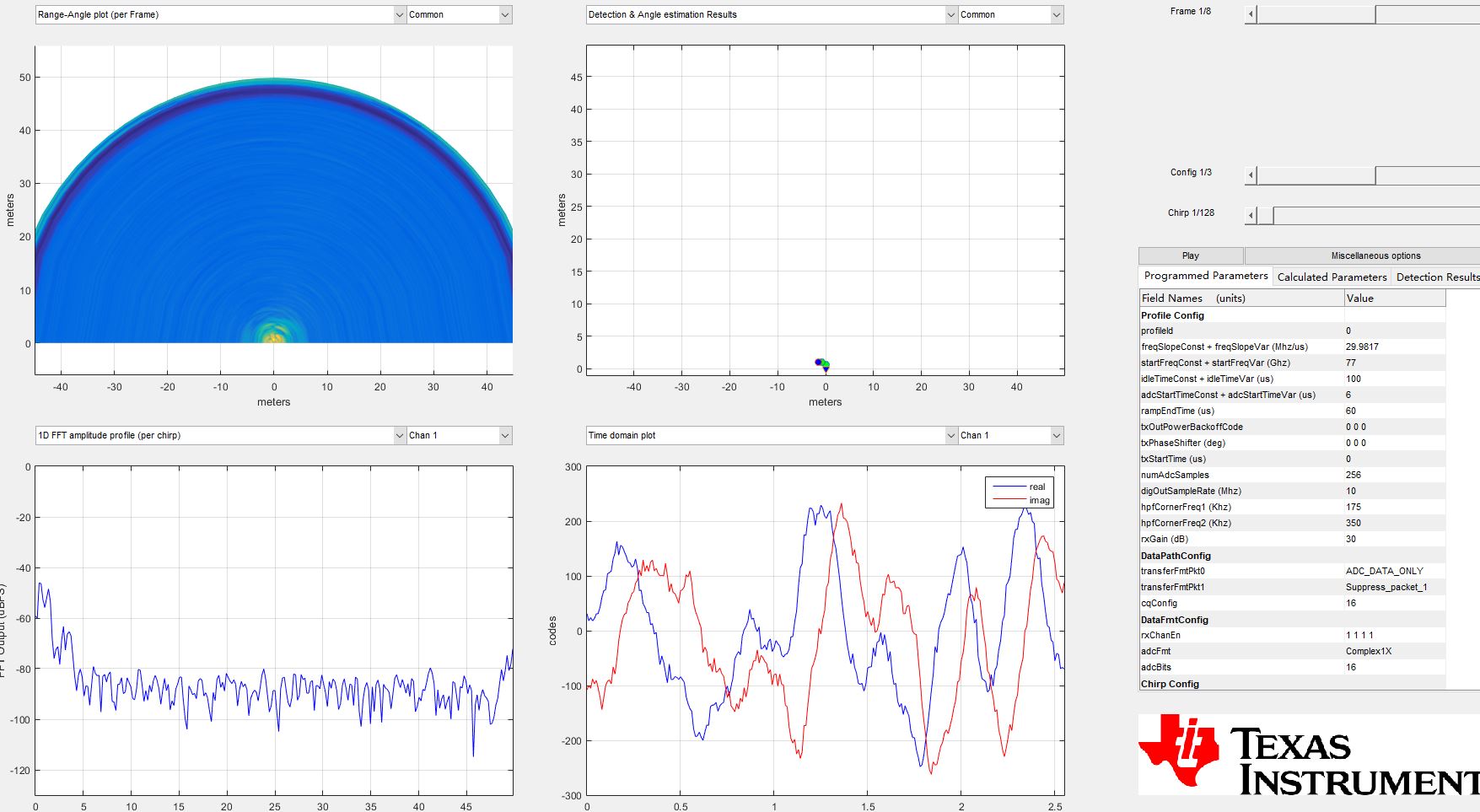The width and height of the screenshot is (1480, 812).
Task: Select the "txOutPowerBackoffCode" row
Action: coord(1292,427)
